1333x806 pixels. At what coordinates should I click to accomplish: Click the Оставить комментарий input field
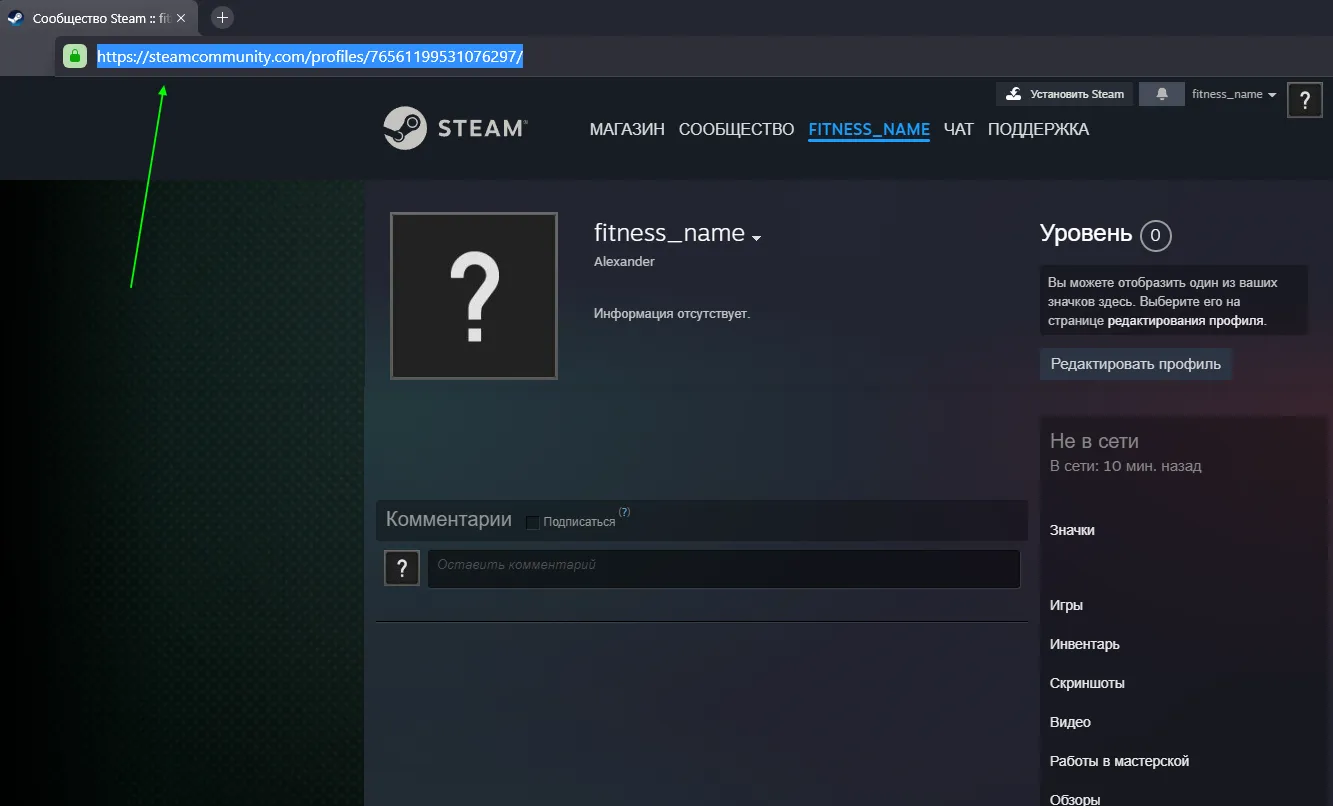(x=724, y=568)
